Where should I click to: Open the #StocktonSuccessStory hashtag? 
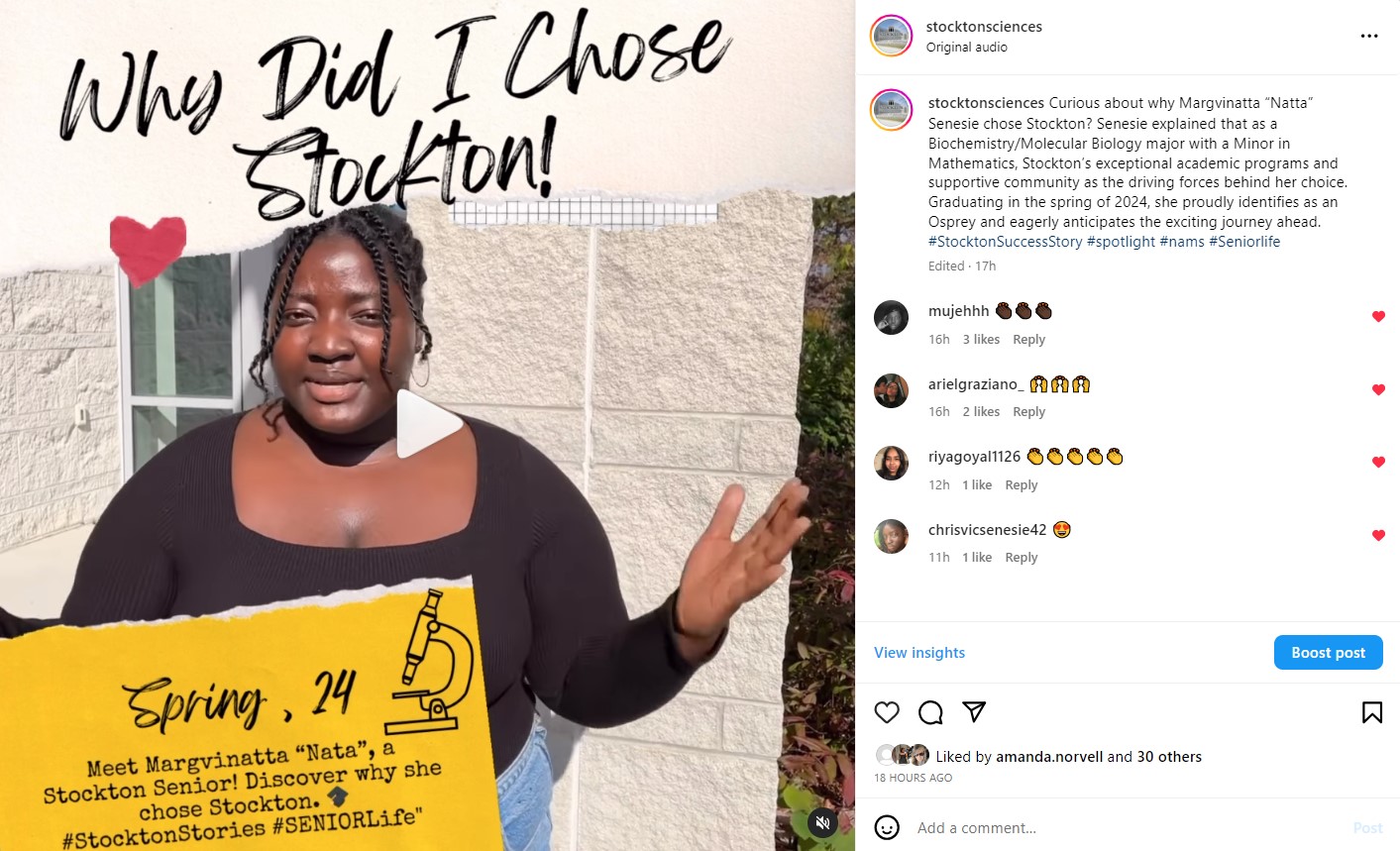pos(1006,242)
